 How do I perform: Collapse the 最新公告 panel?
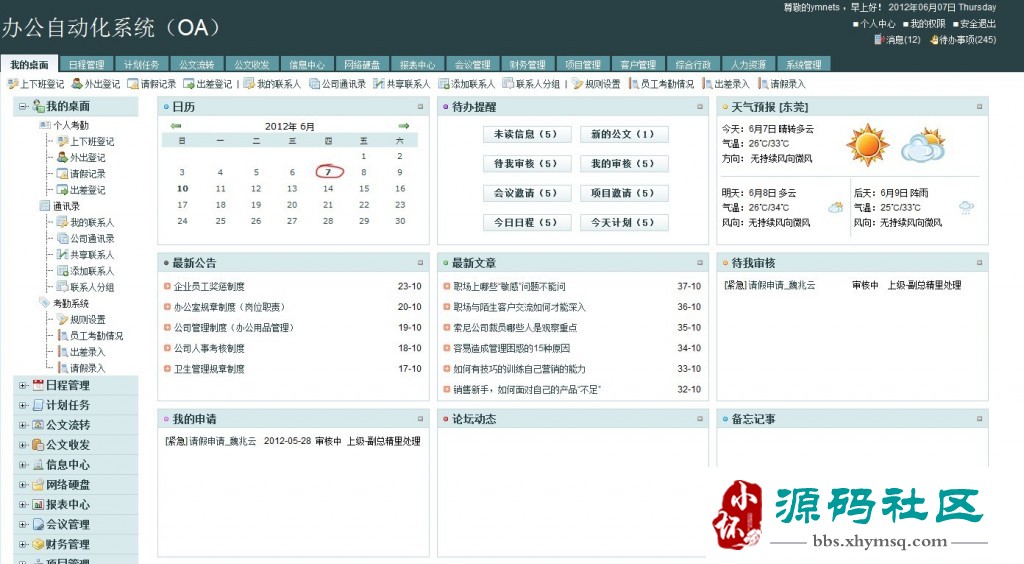pyautogui.click(x=421, y=262)
